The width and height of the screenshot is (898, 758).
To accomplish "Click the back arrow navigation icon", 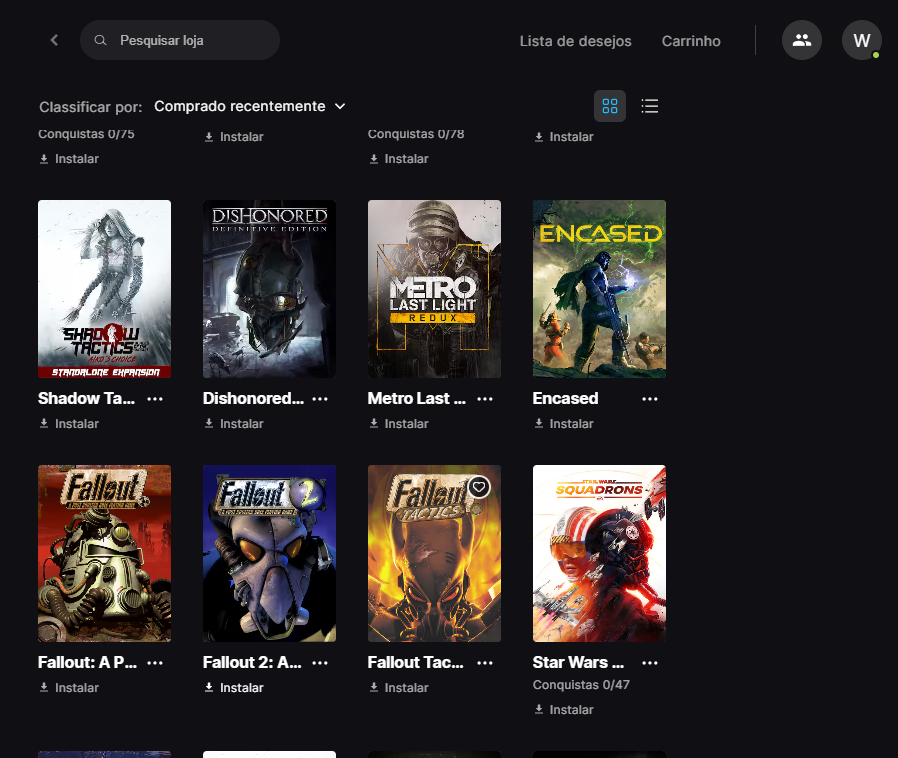I will [54, 40].
